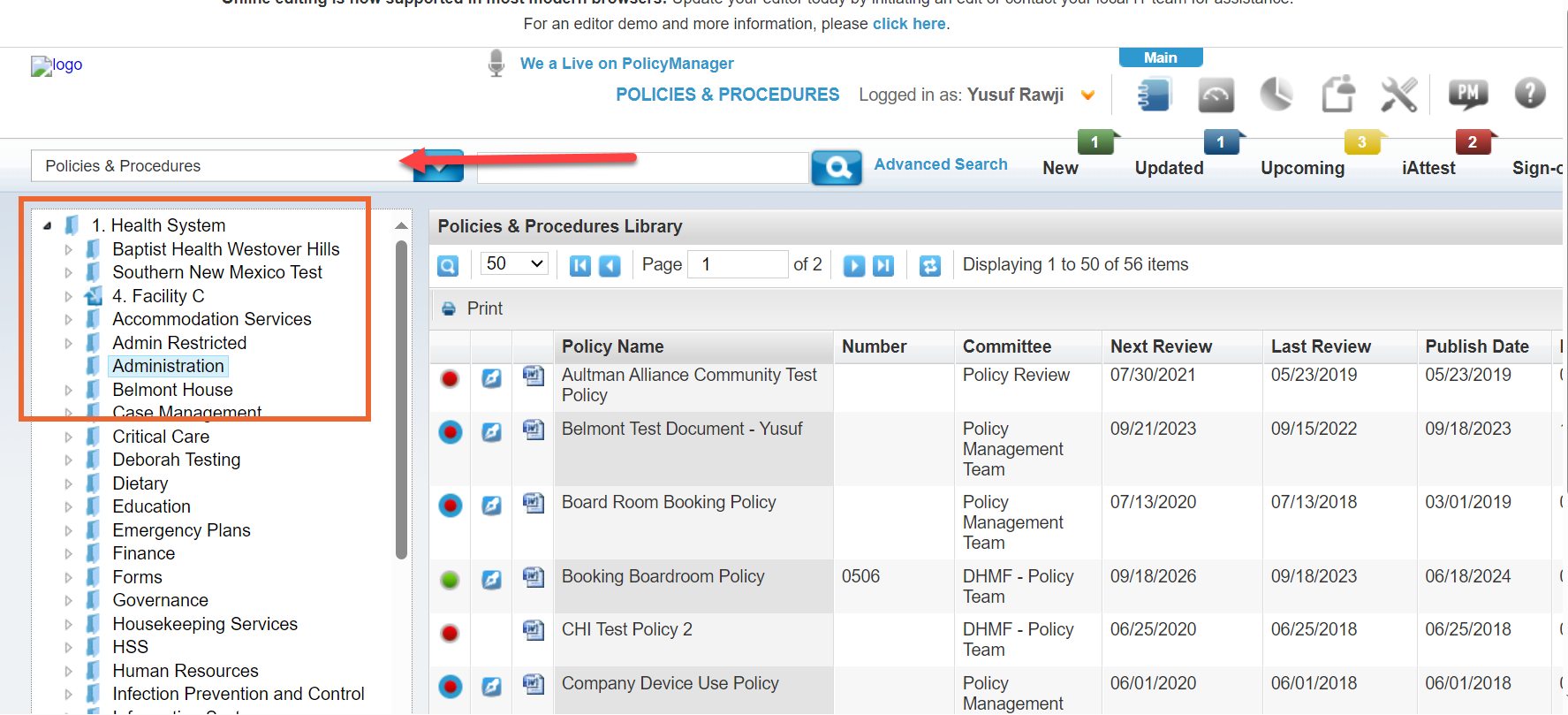Screen dimensions: 1568x715
Task: Follow the 'click here' editor demo link
Action: 908,24
